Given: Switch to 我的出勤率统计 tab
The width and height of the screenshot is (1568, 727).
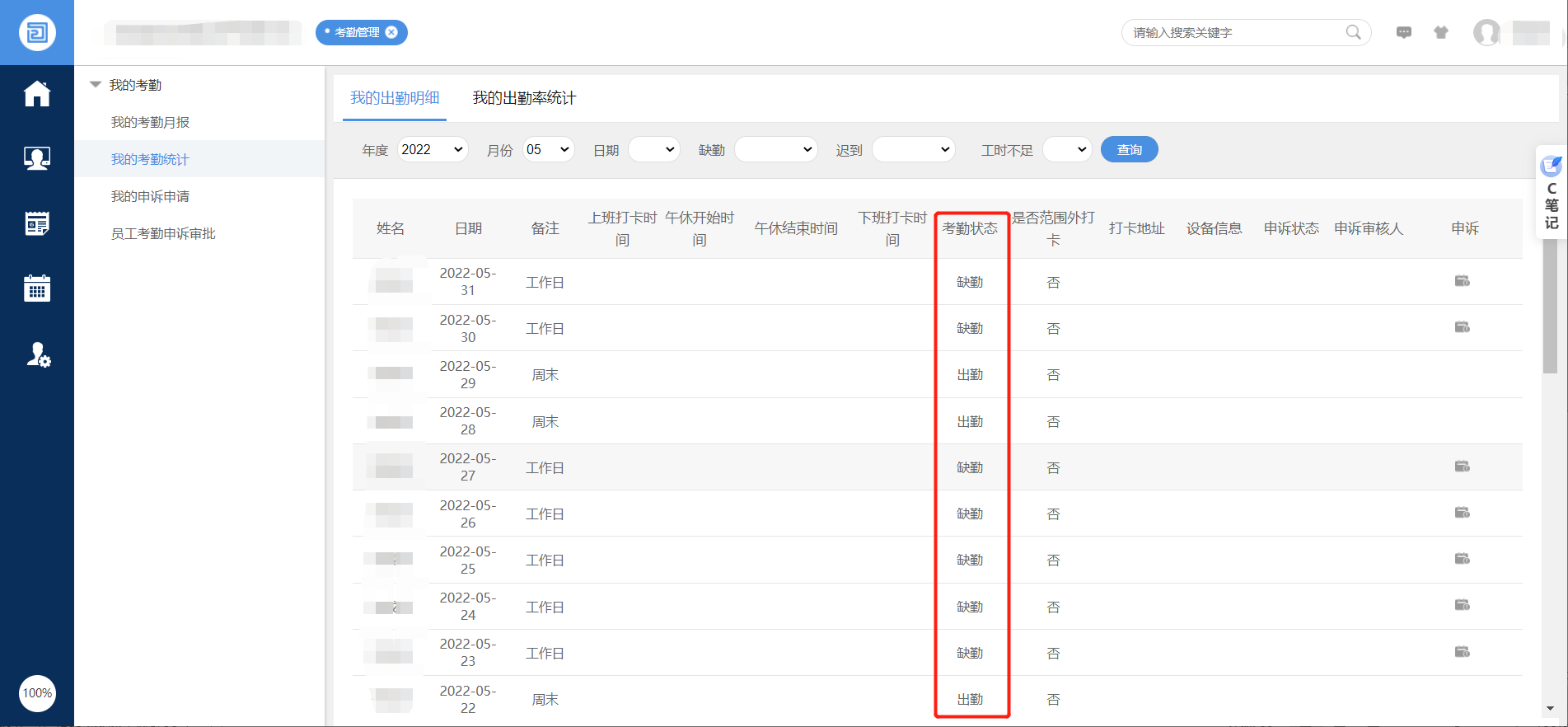Looking at the screenshot, I should click(x=524, y=98).
